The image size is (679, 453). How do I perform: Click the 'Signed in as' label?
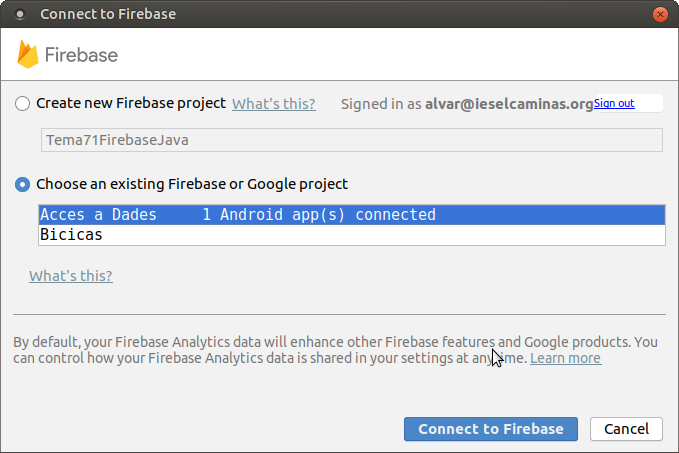point(381,103)
